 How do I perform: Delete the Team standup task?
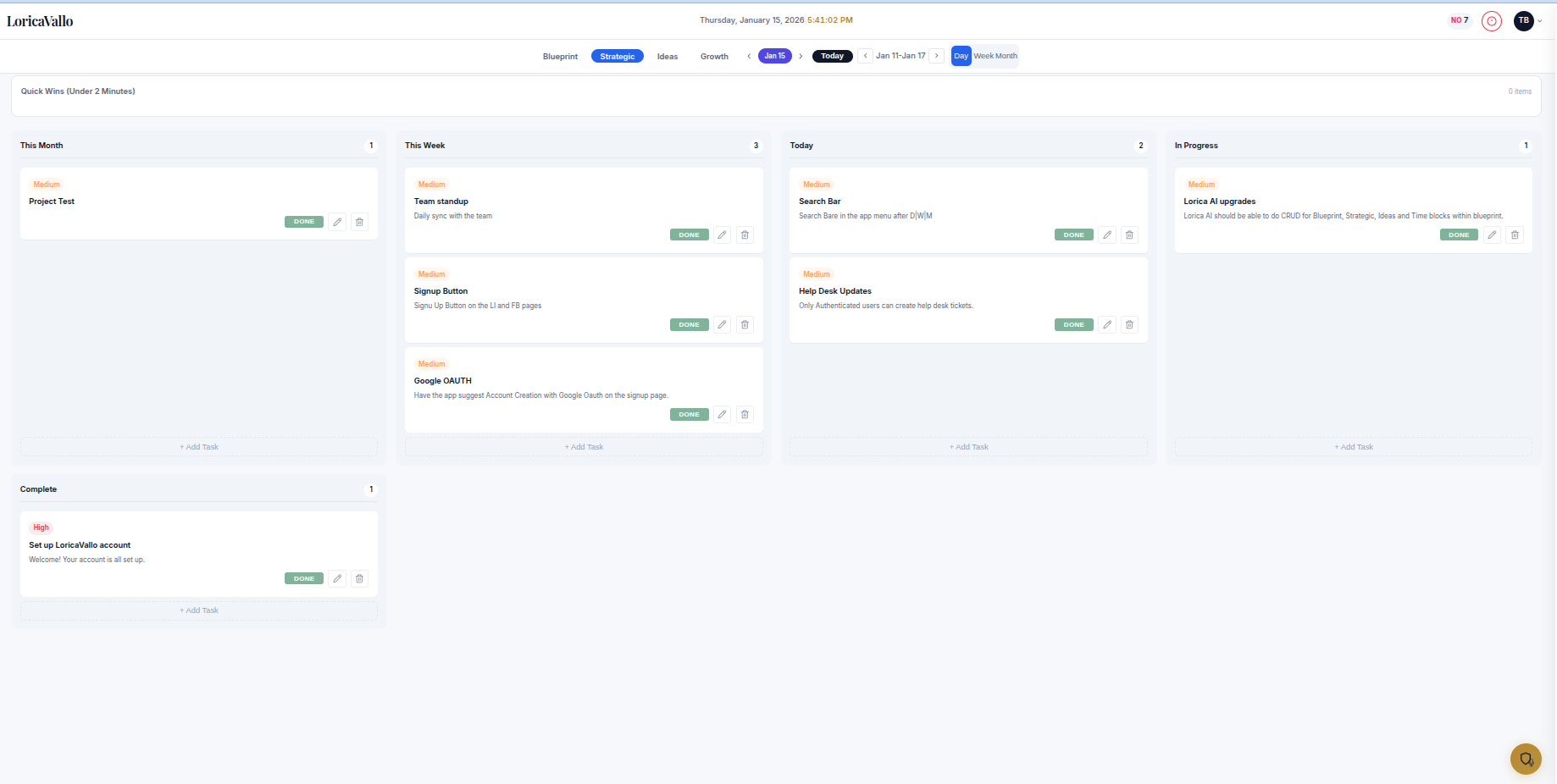click(x=745, y=235)
